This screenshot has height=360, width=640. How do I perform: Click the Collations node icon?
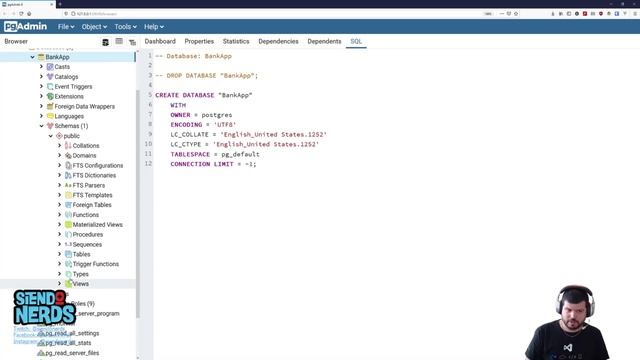click(68, 146)
